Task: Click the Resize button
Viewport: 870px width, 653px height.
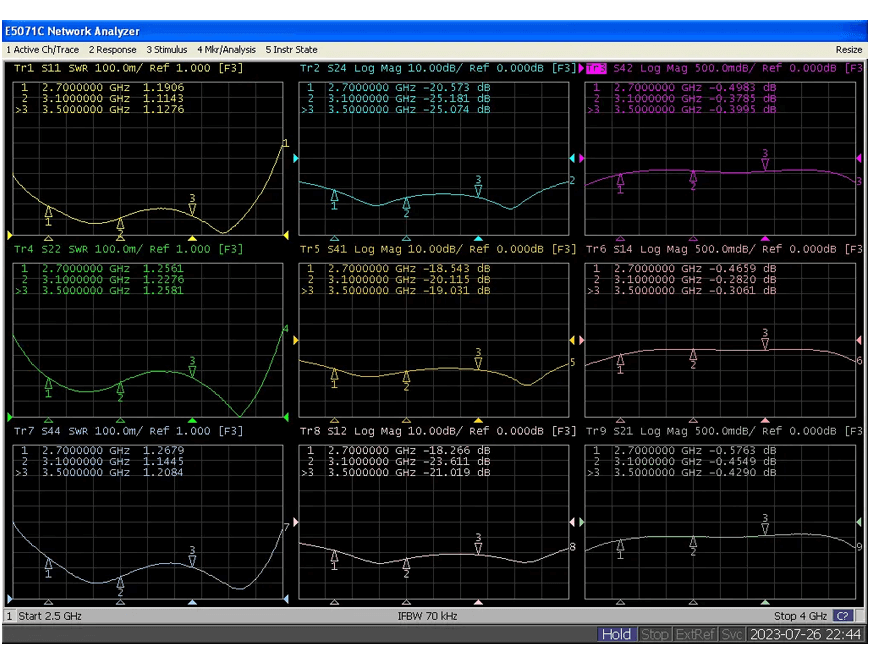Action: click(848, 50)
